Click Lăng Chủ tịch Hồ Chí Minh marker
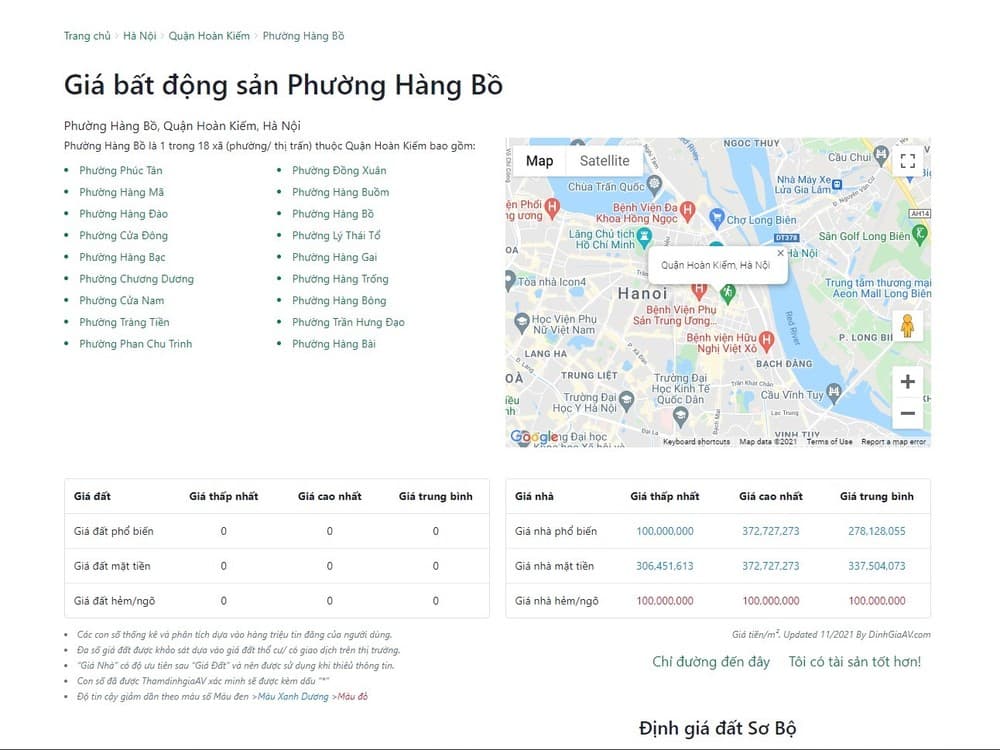The width and height of the screenshot is (1000, 750). point(644,238)
